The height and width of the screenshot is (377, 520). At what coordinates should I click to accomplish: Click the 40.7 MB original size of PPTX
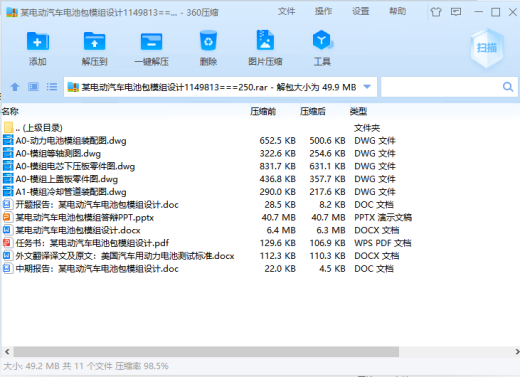[279, 217]
